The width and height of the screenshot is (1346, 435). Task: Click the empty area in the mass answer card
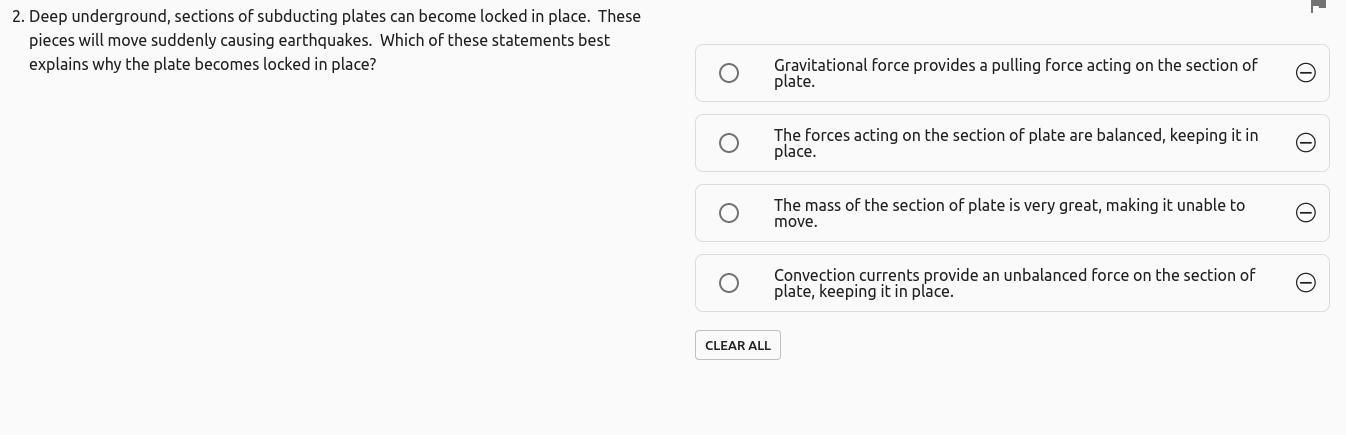1050,228
